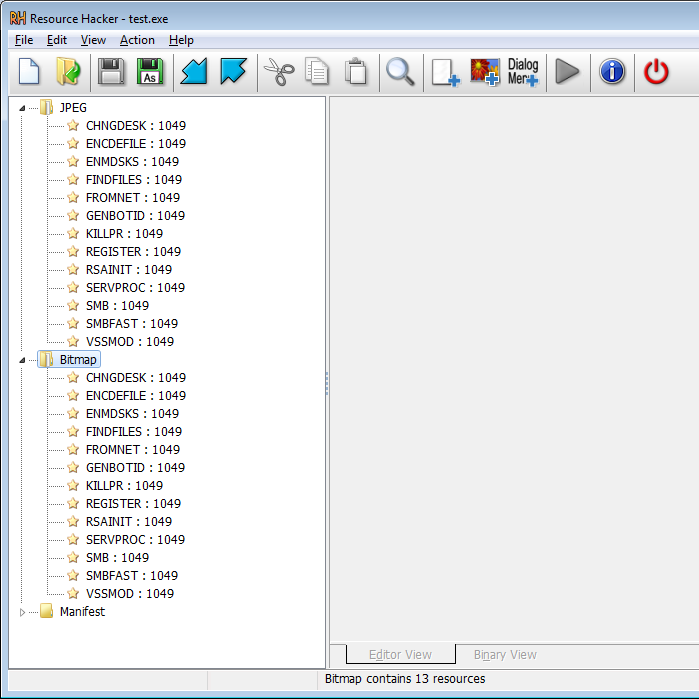The height and width of the screenshot is (699, 699).
Task: Collapse the JPEG folder tree node
Action: click(23, 108)
